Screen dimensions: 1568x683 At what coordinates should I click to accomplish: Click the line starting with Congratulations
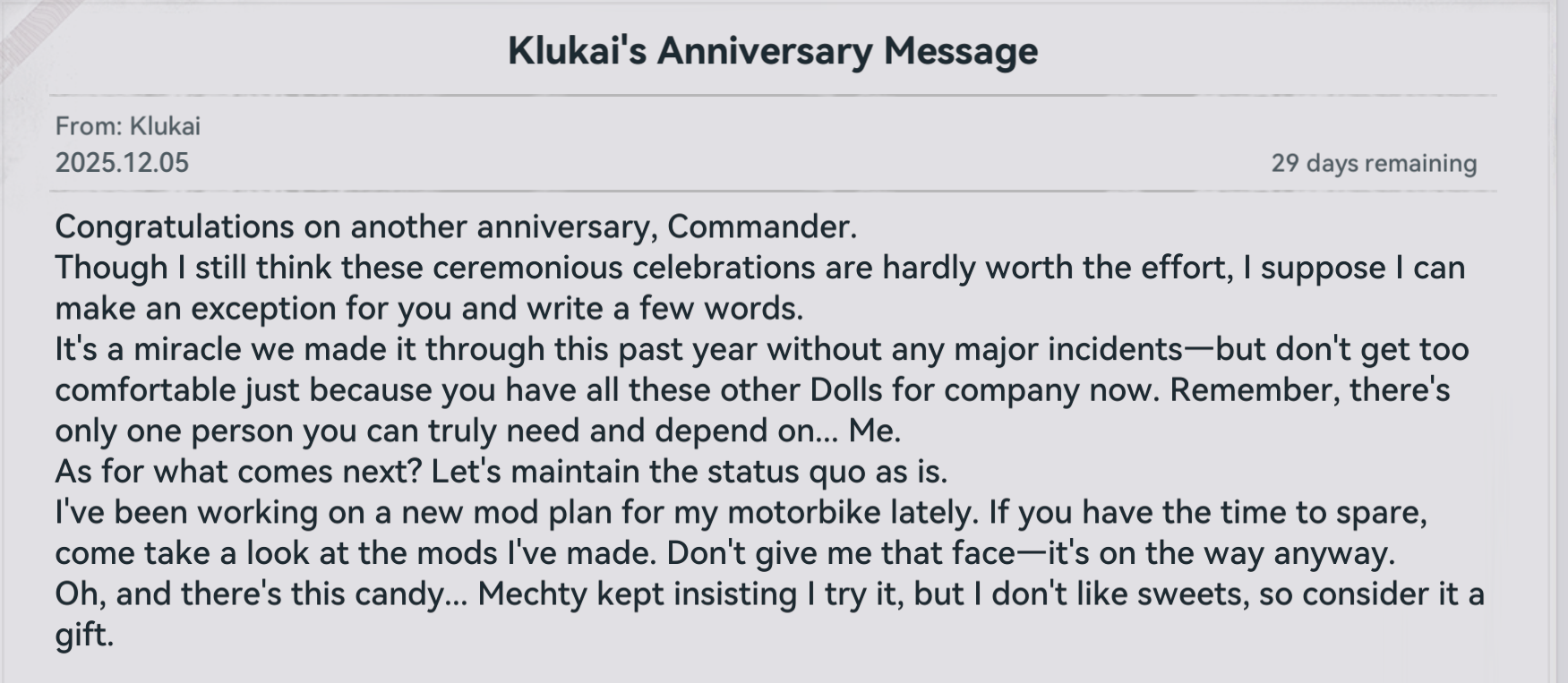click(x=455, y=226)
